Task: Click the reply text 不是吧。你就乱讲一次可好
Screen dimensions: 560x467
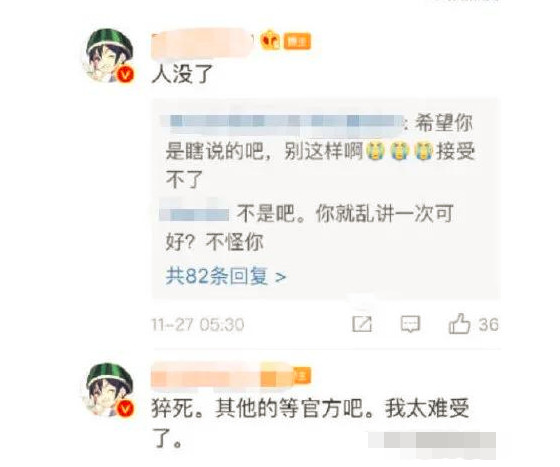Action: pyautogui.click(x=309, y=227)
